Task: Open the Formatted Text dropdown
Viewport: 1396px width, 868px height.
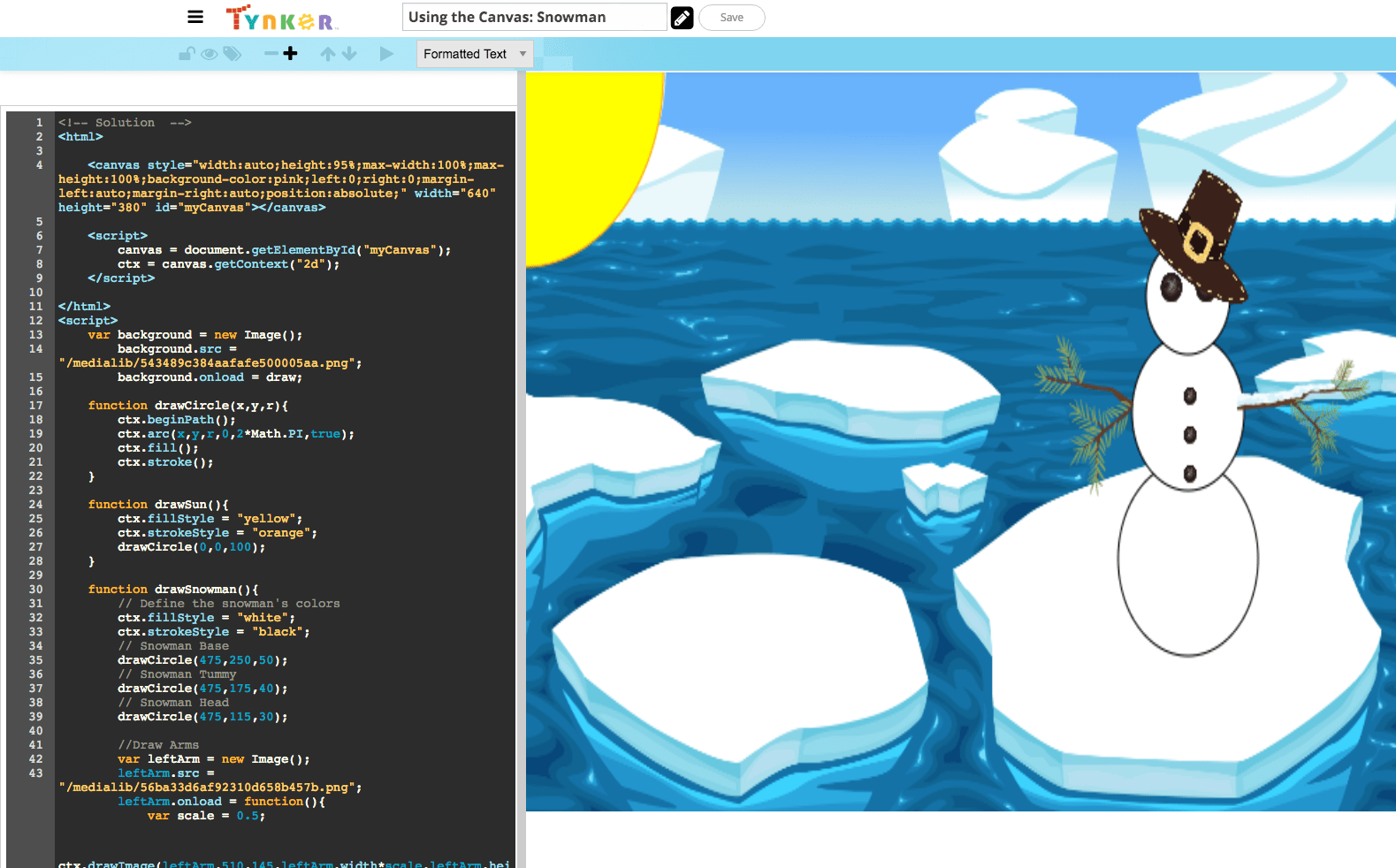Action: pyautogui.click(x=475, y=54)
